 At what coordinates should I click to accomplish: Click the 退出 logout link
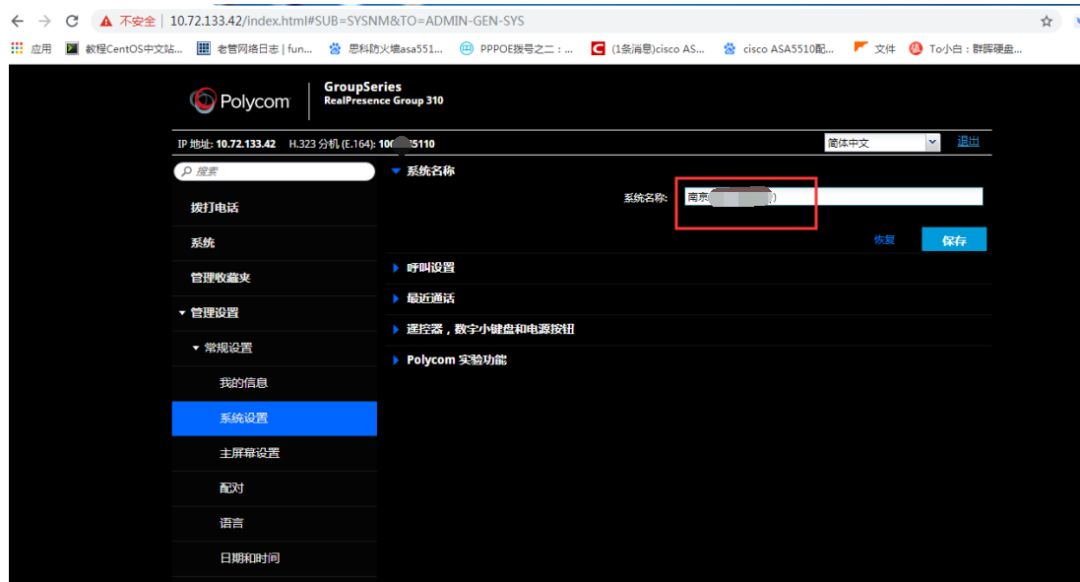(x=967, y=142)
